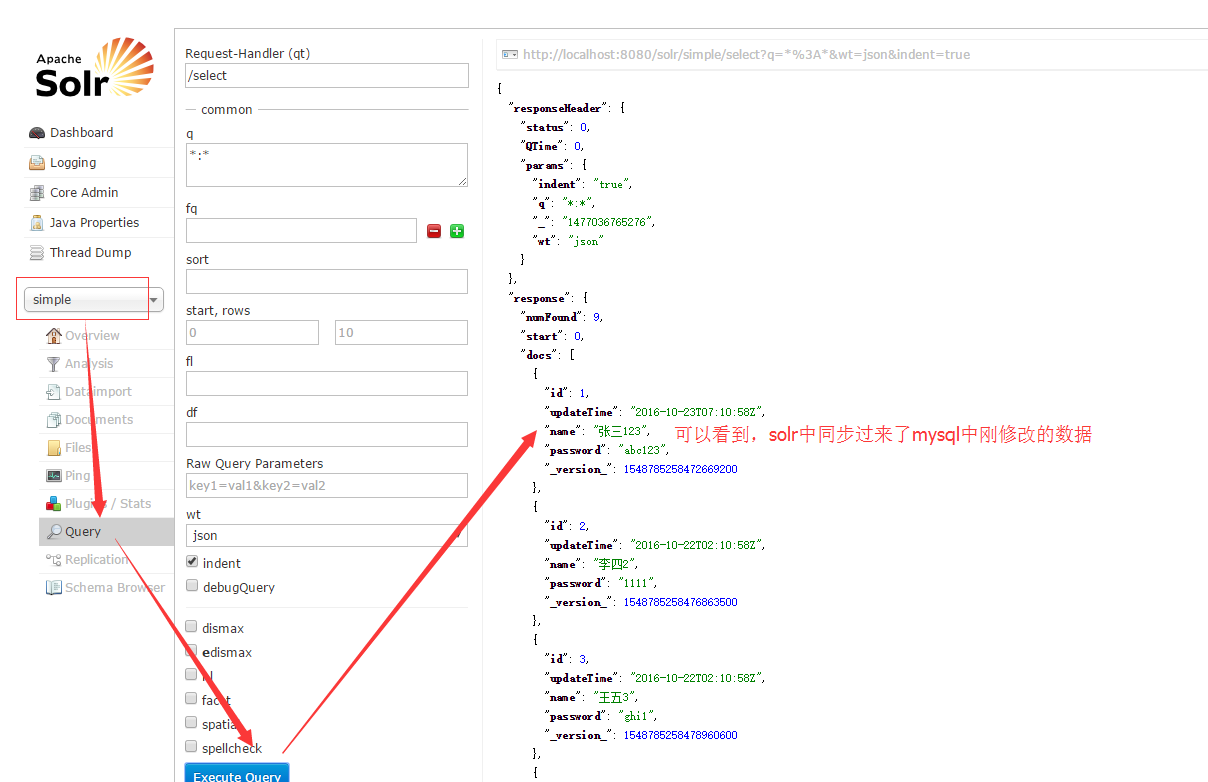Viewport: 1208px width, 782px height.
Task: Click the updateTime 2016-10-23T07:10:58Z value
Action: (x=697, y=412)
